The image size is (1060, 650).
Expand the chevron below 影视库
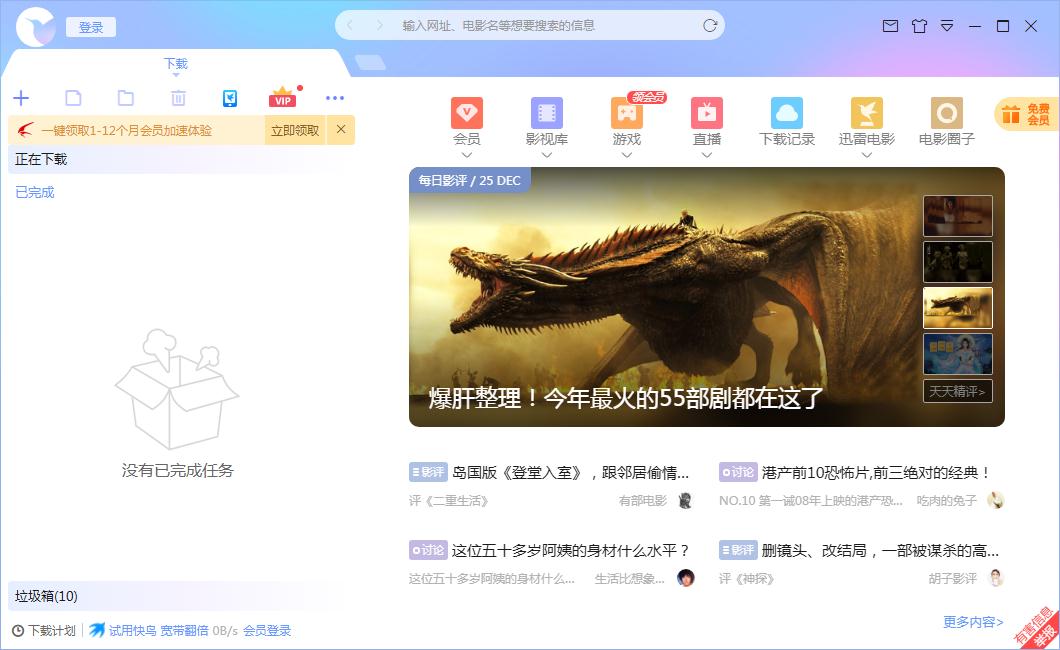(547, 155)
